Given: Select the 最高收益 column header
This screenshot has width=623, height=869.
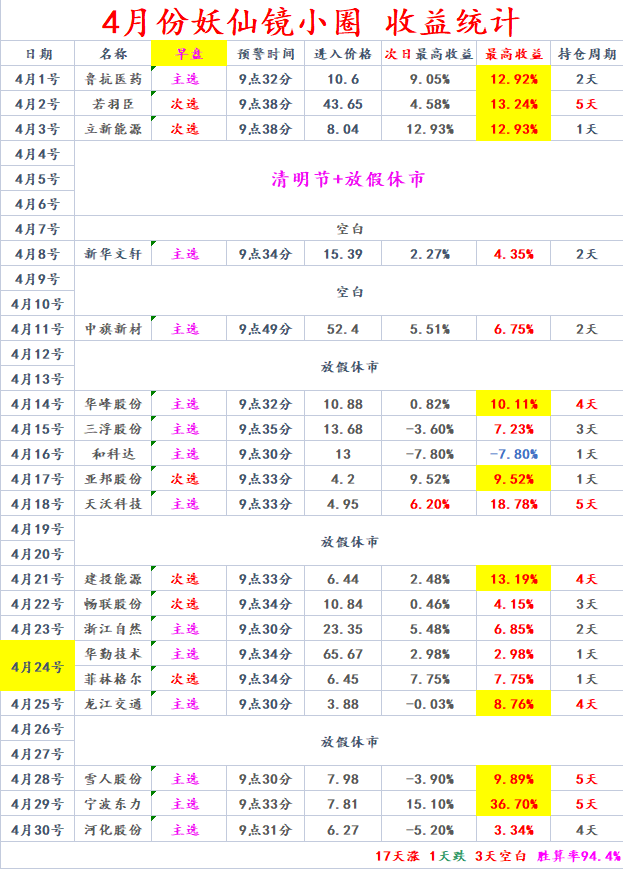Looking at the screenshot, I should 514,54.
